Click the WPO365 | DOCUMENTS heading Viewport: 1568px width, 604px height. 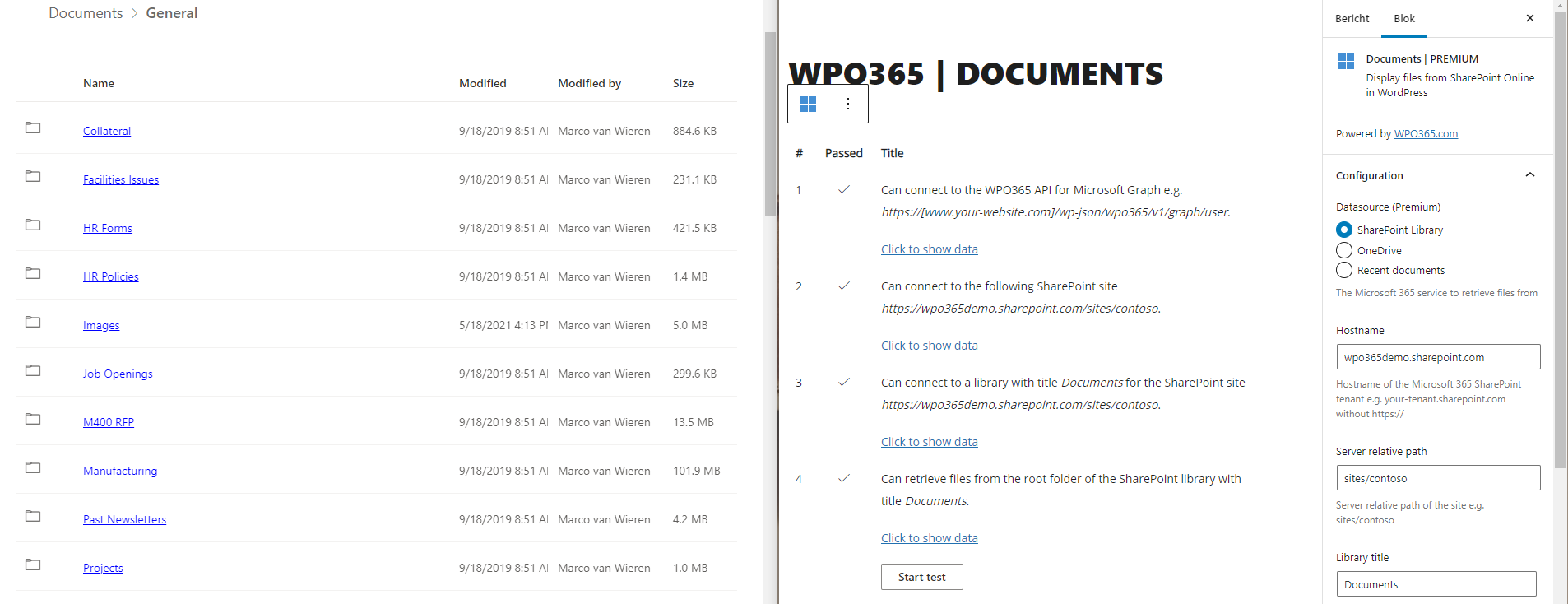976,73
